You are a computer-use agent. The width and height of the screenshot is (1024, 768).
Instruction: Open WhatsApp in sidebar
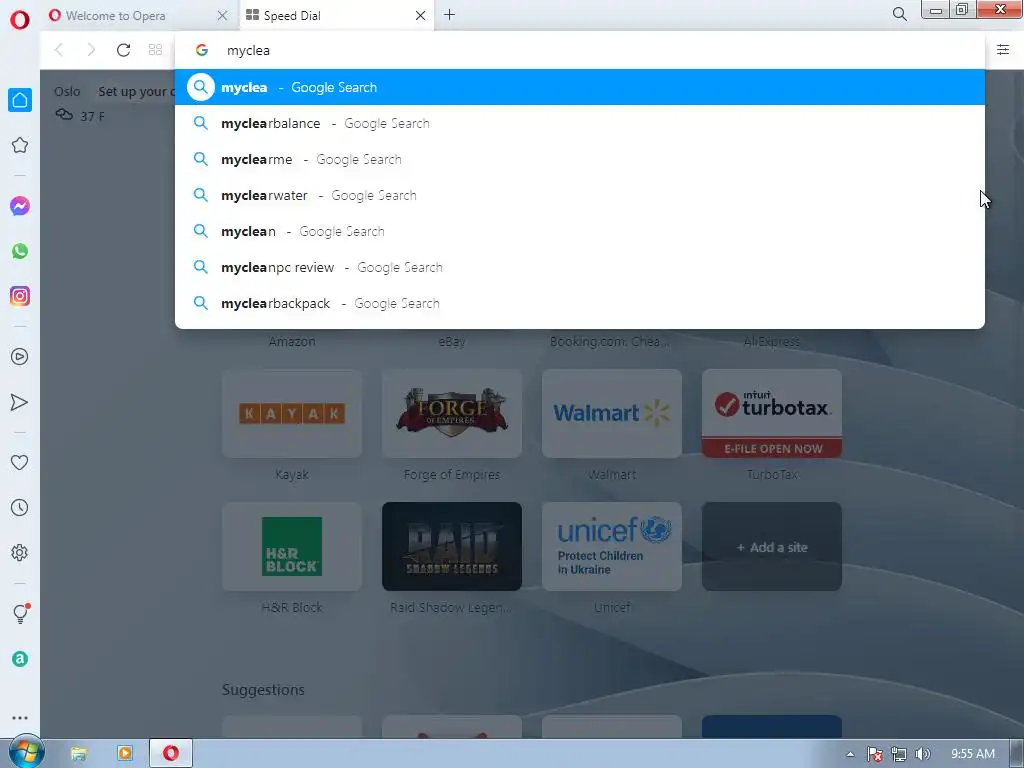tap(20, 251)
